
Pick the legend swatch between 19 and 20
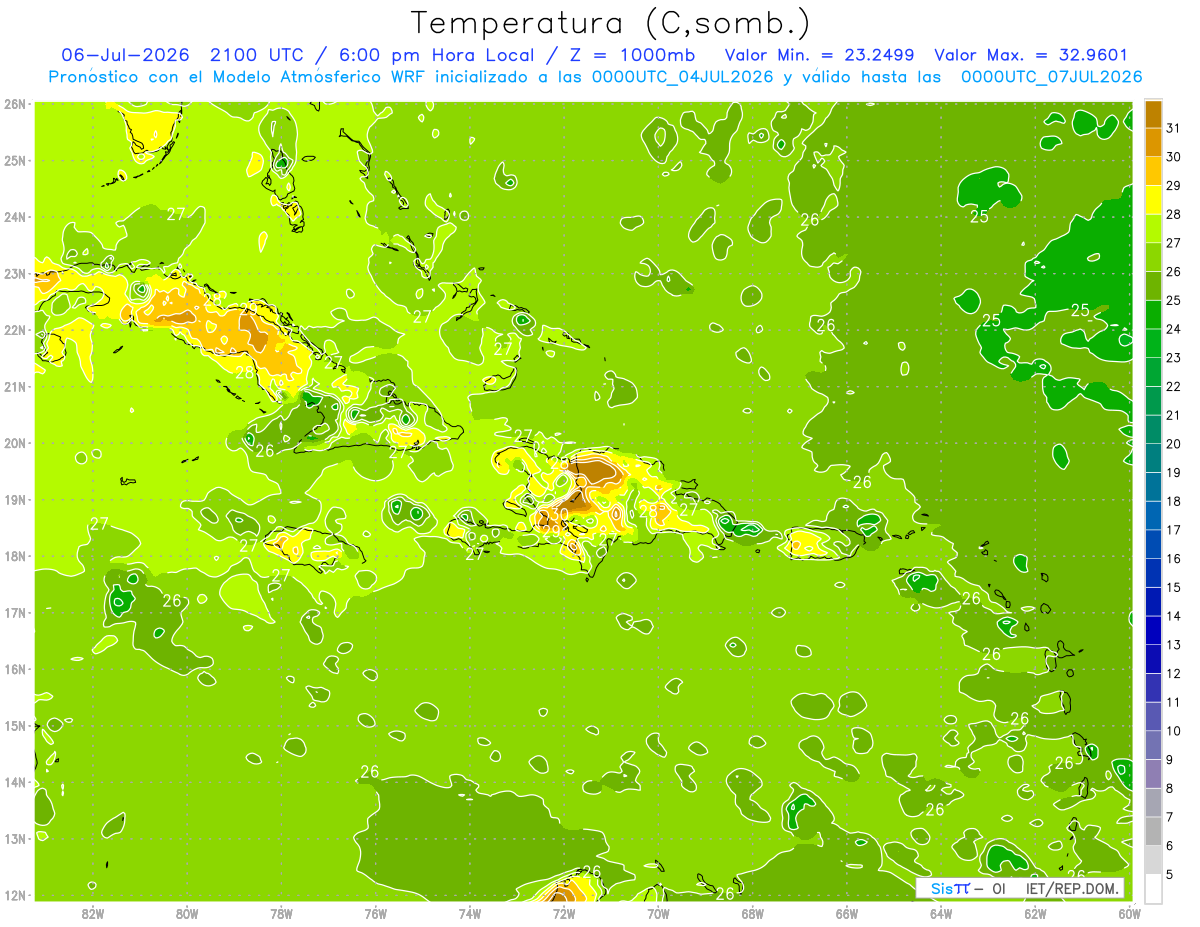click(x=1153, y=458)
